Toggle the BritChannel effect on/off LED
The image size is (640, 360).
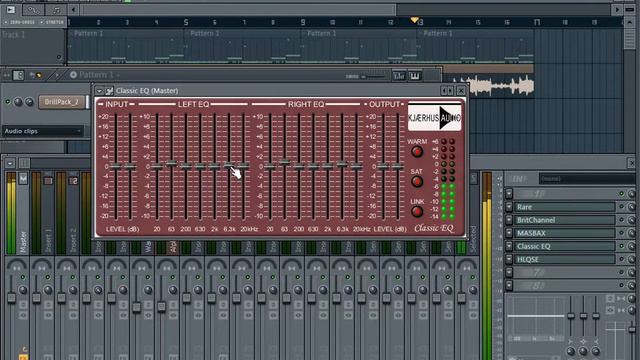(x=621, y=220)
